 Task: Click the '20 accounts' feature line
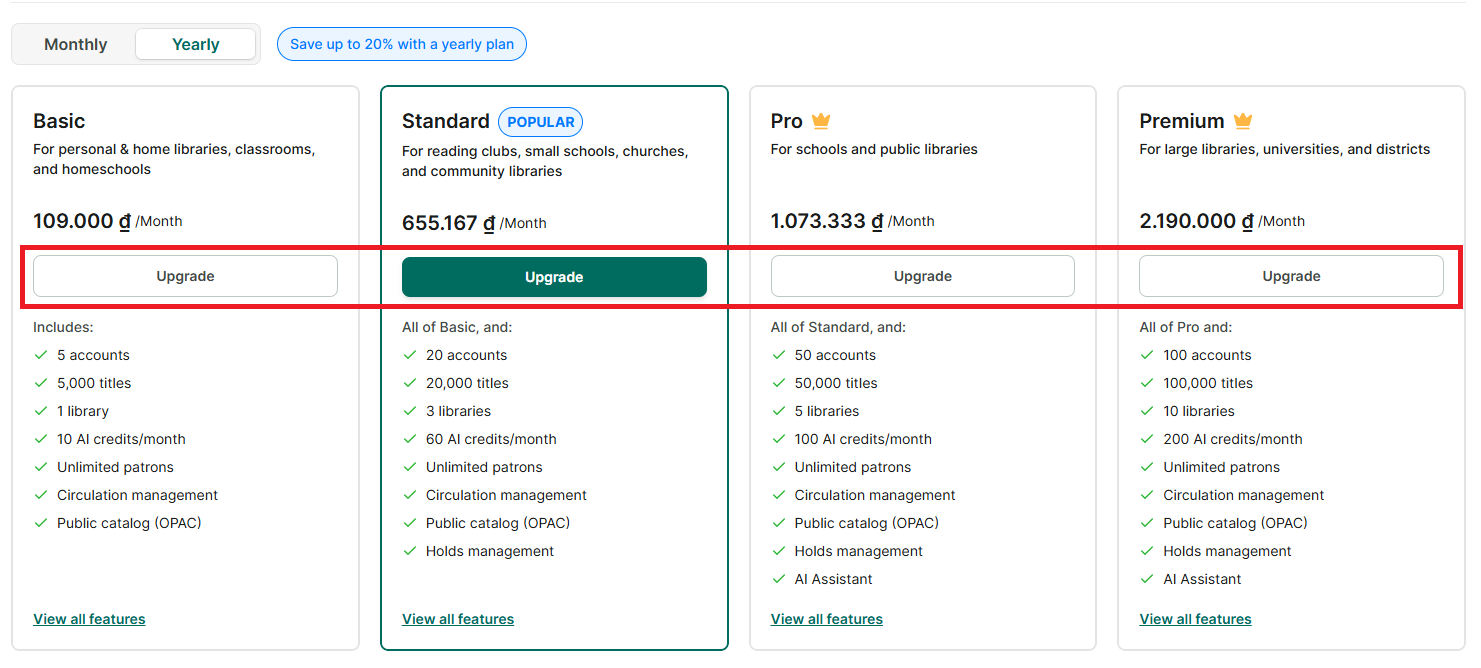pyautogui.click(x=466, y=355)
